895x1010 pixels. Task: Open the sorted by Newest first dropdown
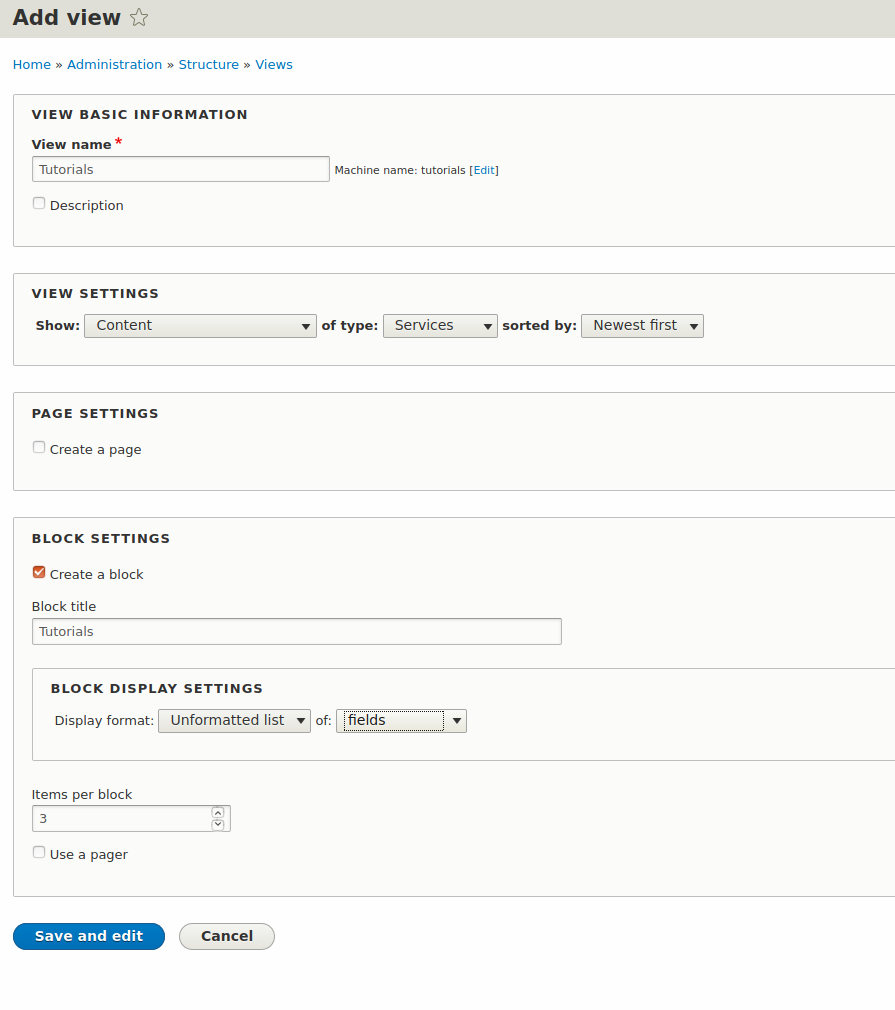(642, 326)
